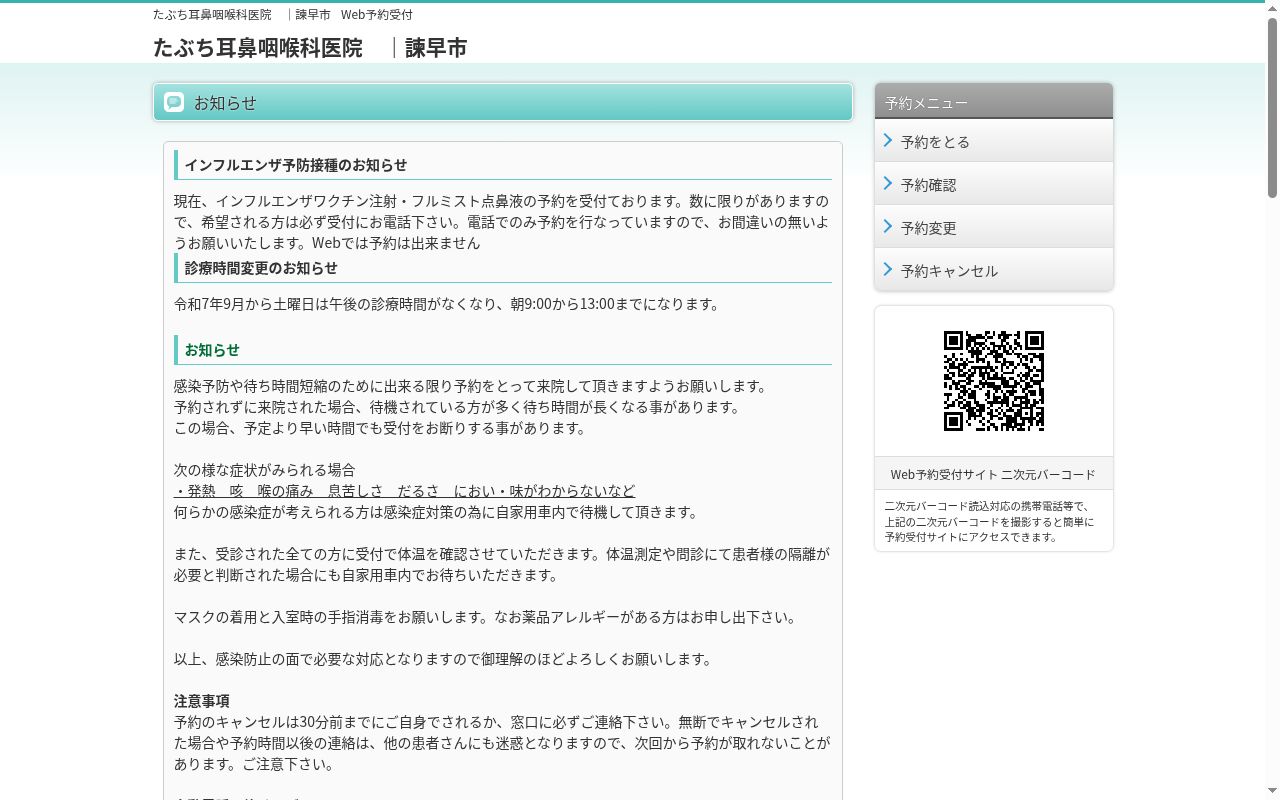1280x800 pixels.
Task: Click the line beginning 二次元バーコード読込対応
Action: [x=987, y=506]
